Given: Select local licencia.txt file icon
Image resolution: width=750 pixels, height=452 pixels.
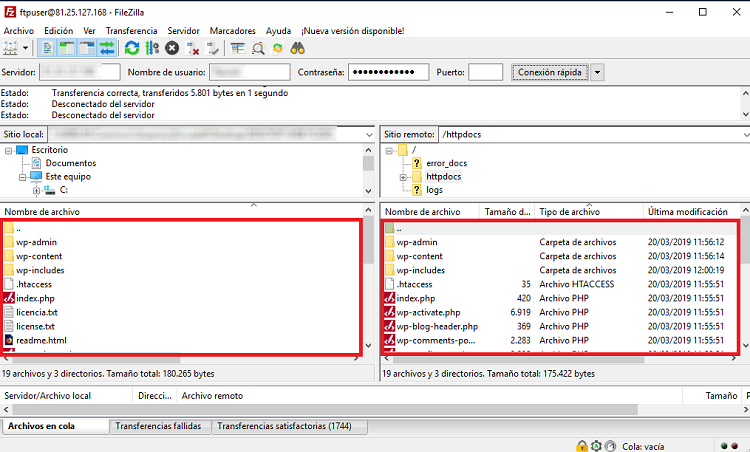Looking at the screenshot, I should tap(9, 312).
